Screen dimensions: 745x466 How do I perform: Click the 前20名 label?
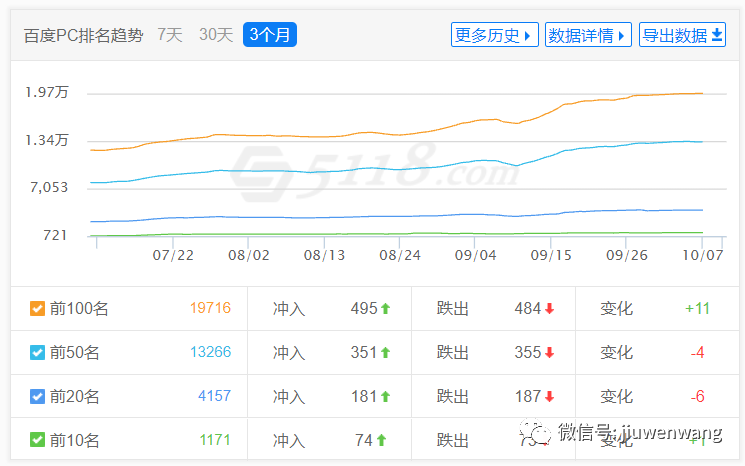point(75,396)
